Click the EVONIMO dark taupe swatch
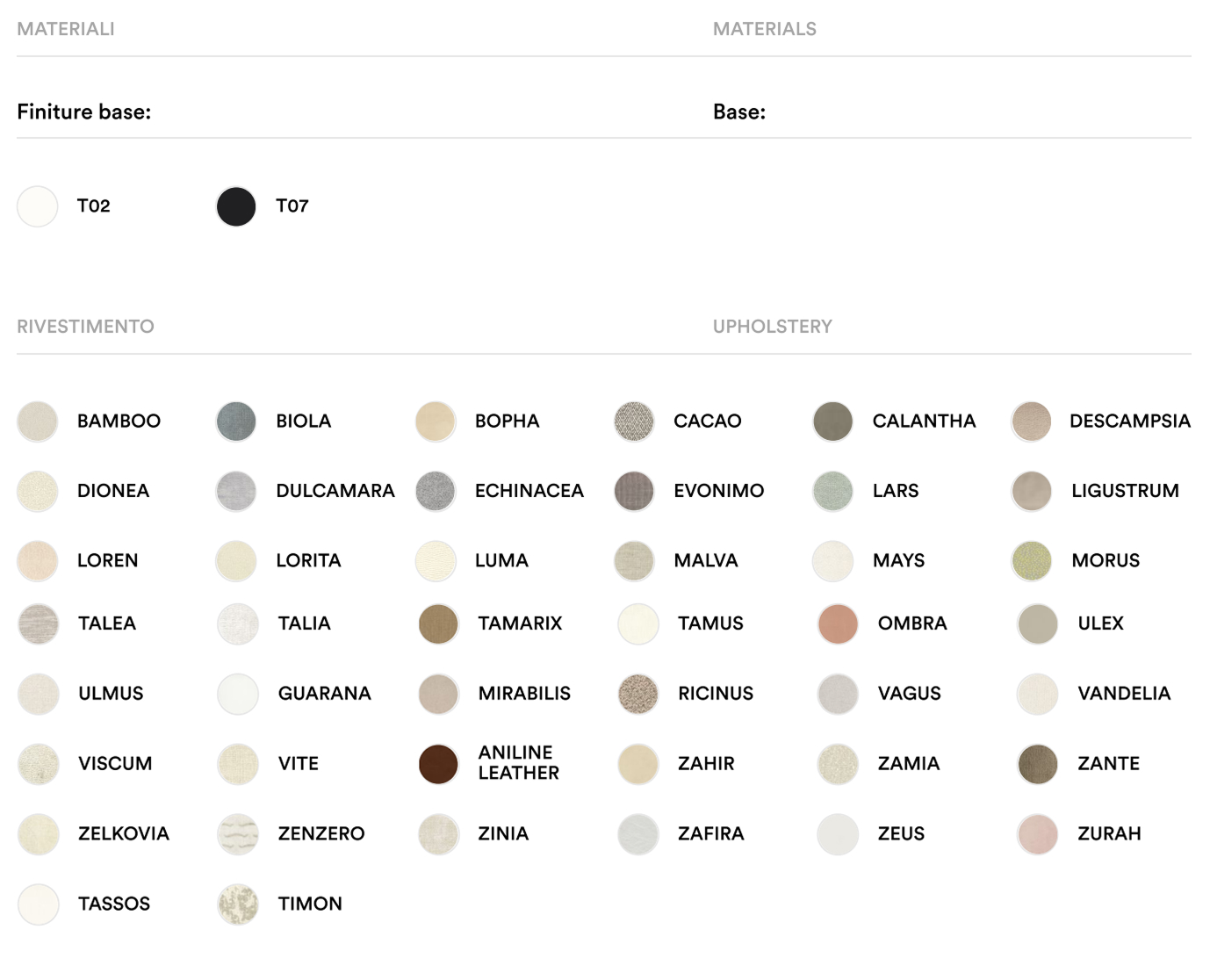 (x=634, y=491)
